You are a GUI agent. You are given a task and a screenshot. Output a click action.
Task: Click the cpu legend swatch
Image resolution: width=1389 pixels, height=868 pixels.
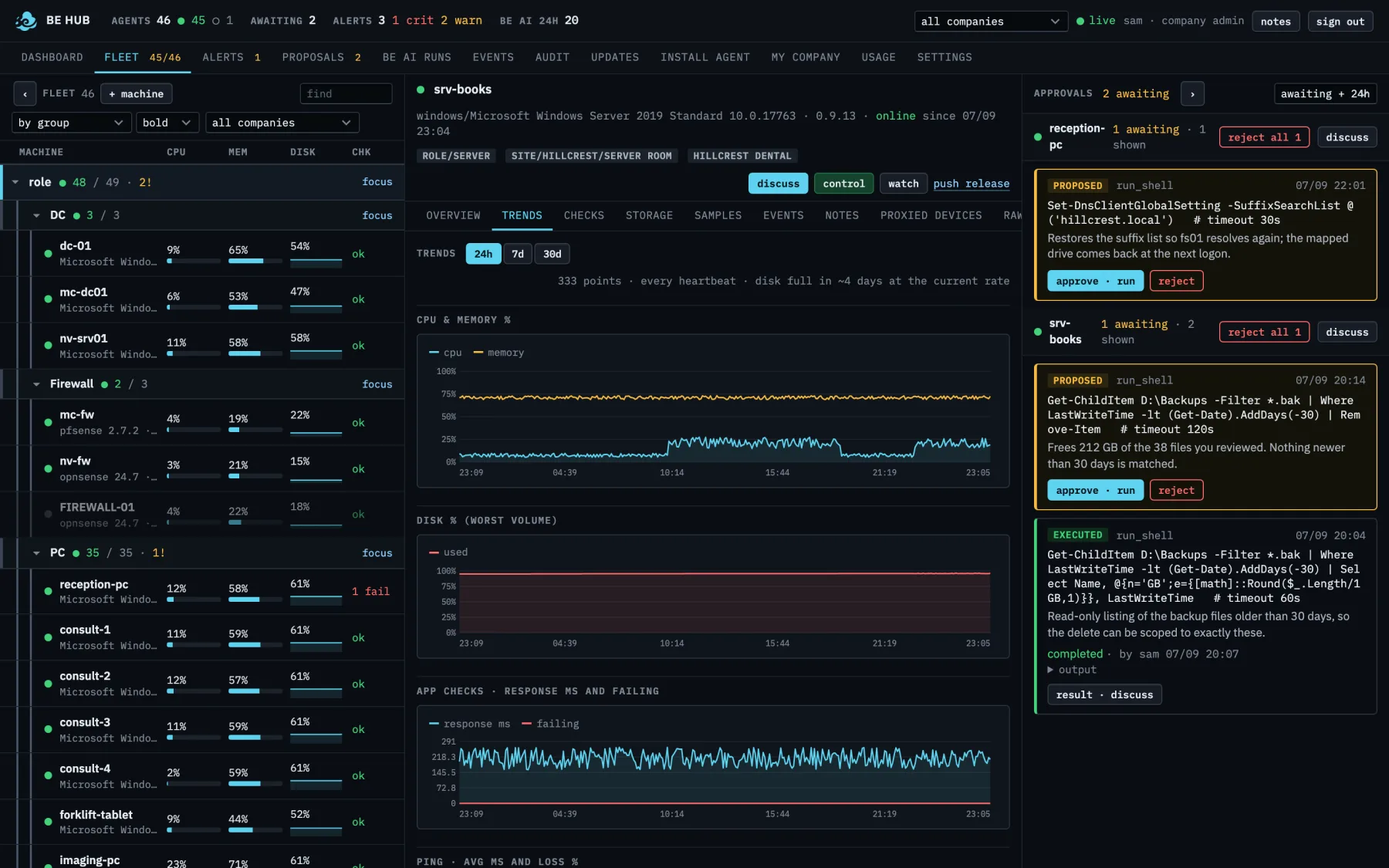[x=434, y=353]
